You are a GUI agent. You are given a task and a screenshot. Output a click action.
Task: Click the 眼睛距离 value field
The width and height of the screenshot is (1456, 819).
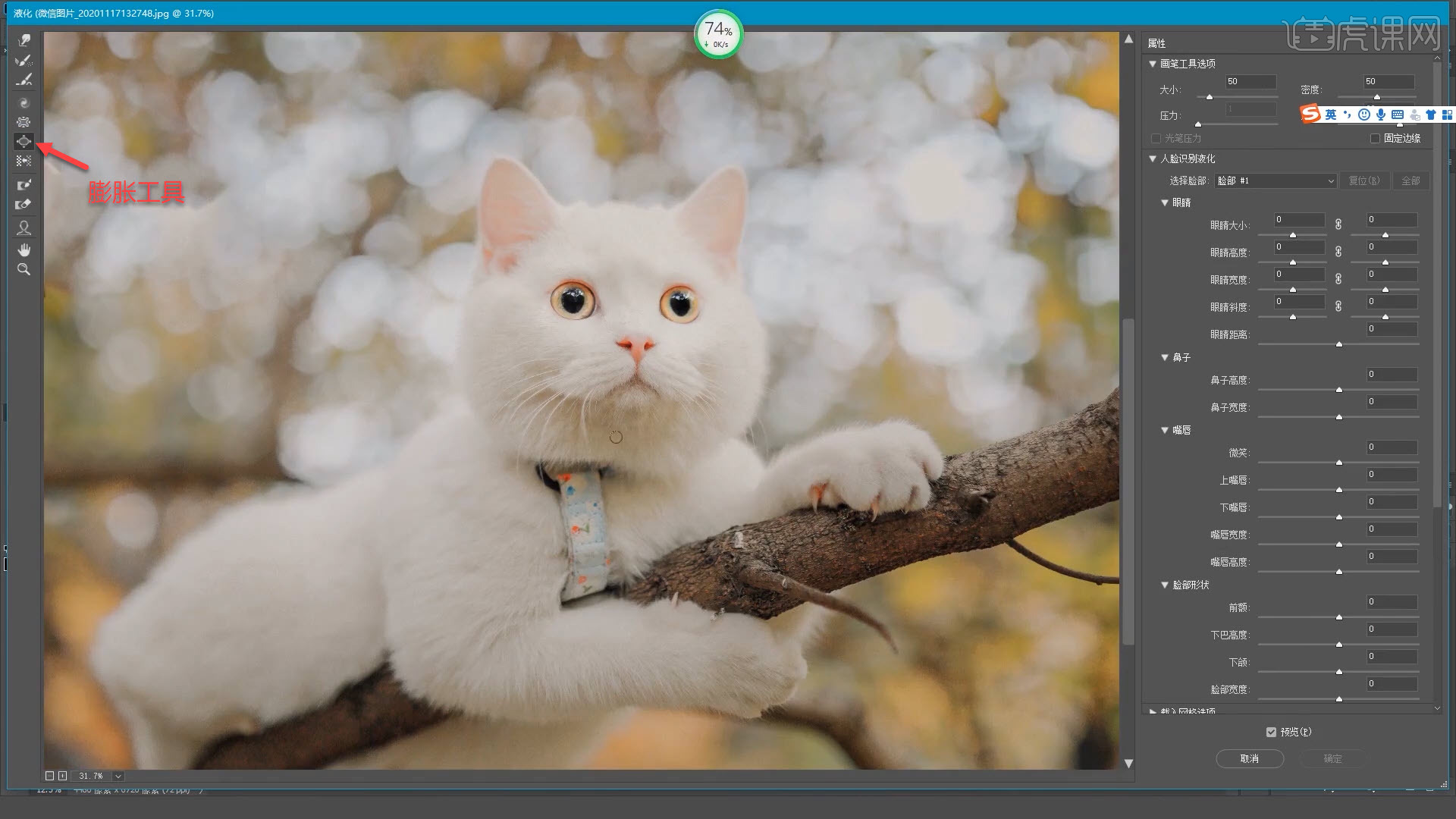1392,328
